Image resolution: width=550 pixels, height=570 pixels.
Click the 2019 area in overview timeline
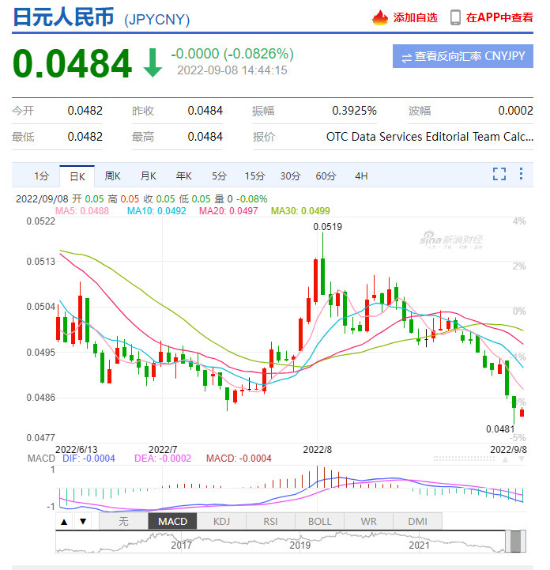(300, 545)
